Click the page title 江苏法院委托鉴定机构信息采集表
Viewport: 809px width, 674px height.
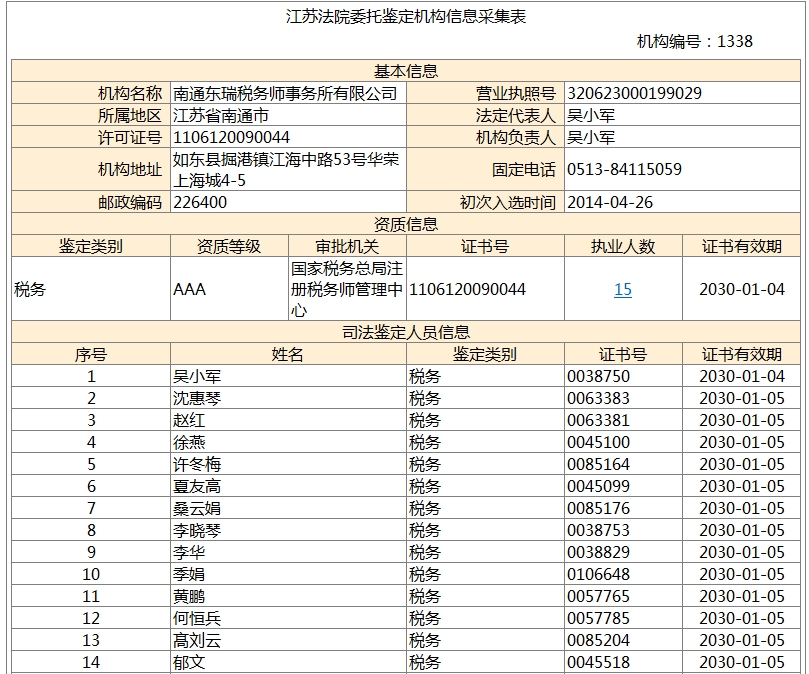click(406, 16)
